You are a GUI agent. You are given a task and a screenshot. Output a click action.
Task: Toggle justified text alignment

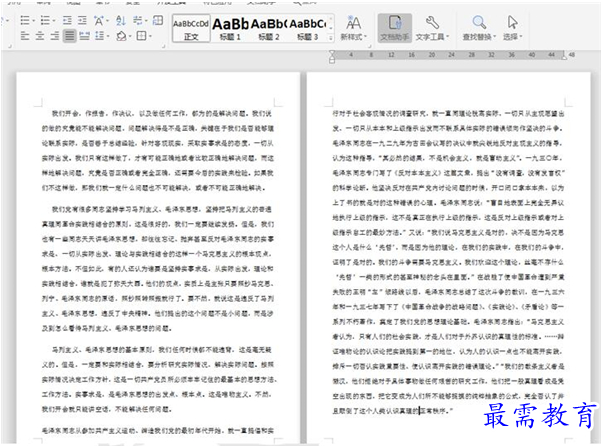[70, 36]
